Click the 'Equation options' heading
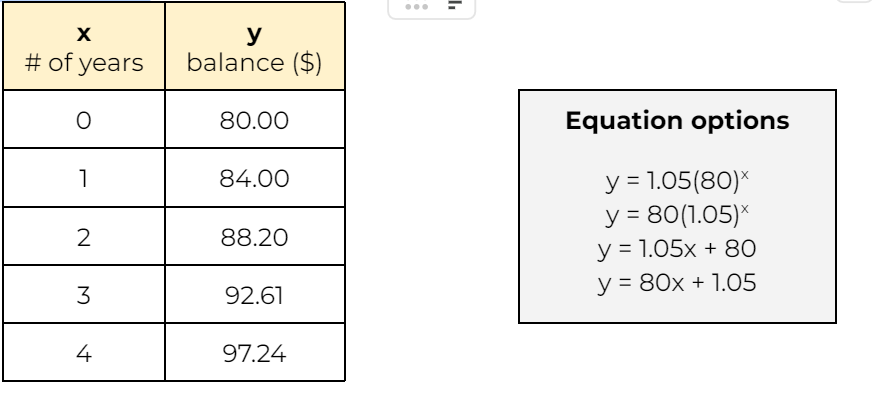The image size is (894, 408). point(677,122)
